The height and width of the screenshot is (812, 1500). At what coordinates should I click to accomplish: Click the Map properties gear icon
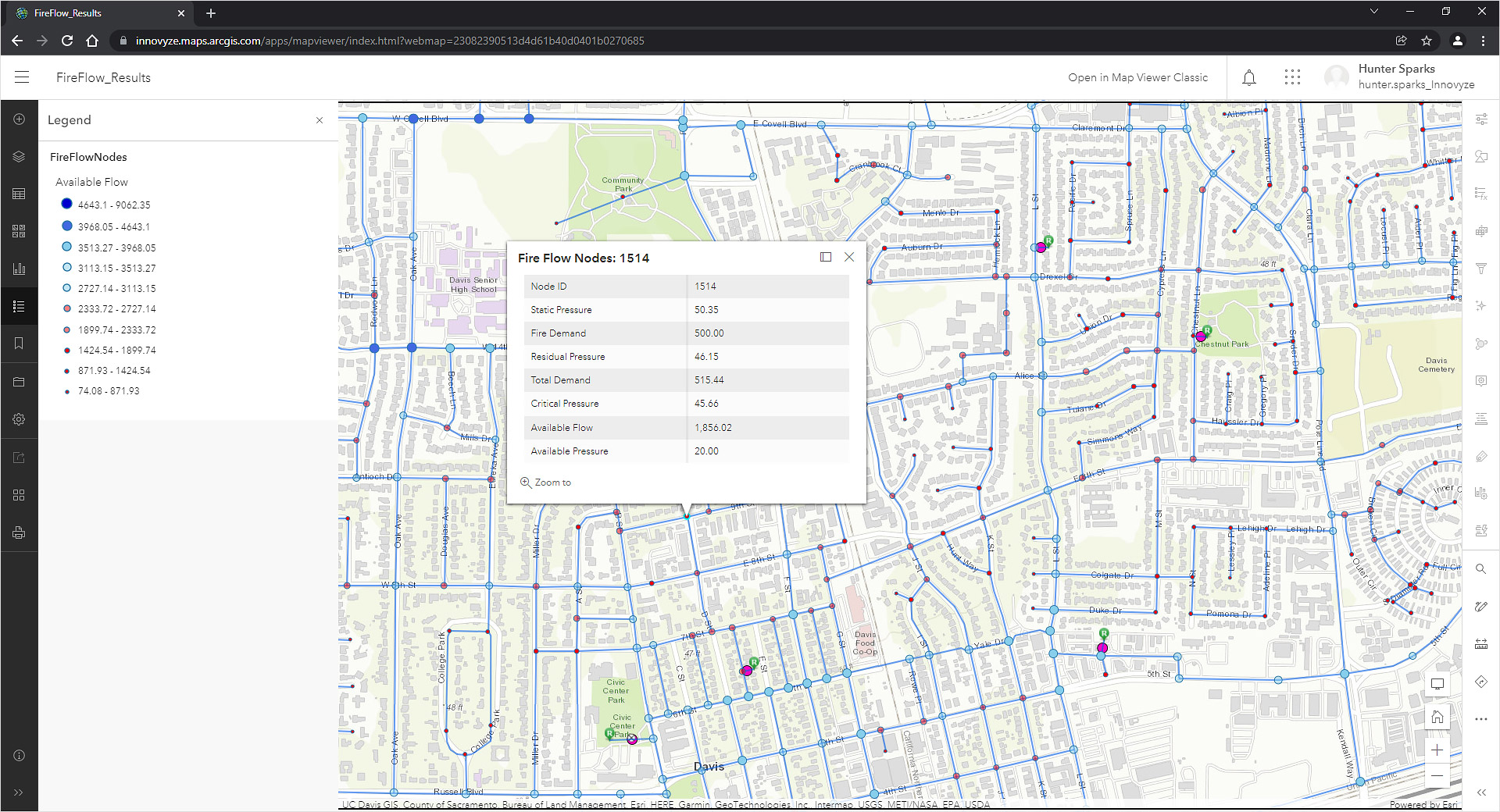tap(19, 419)
